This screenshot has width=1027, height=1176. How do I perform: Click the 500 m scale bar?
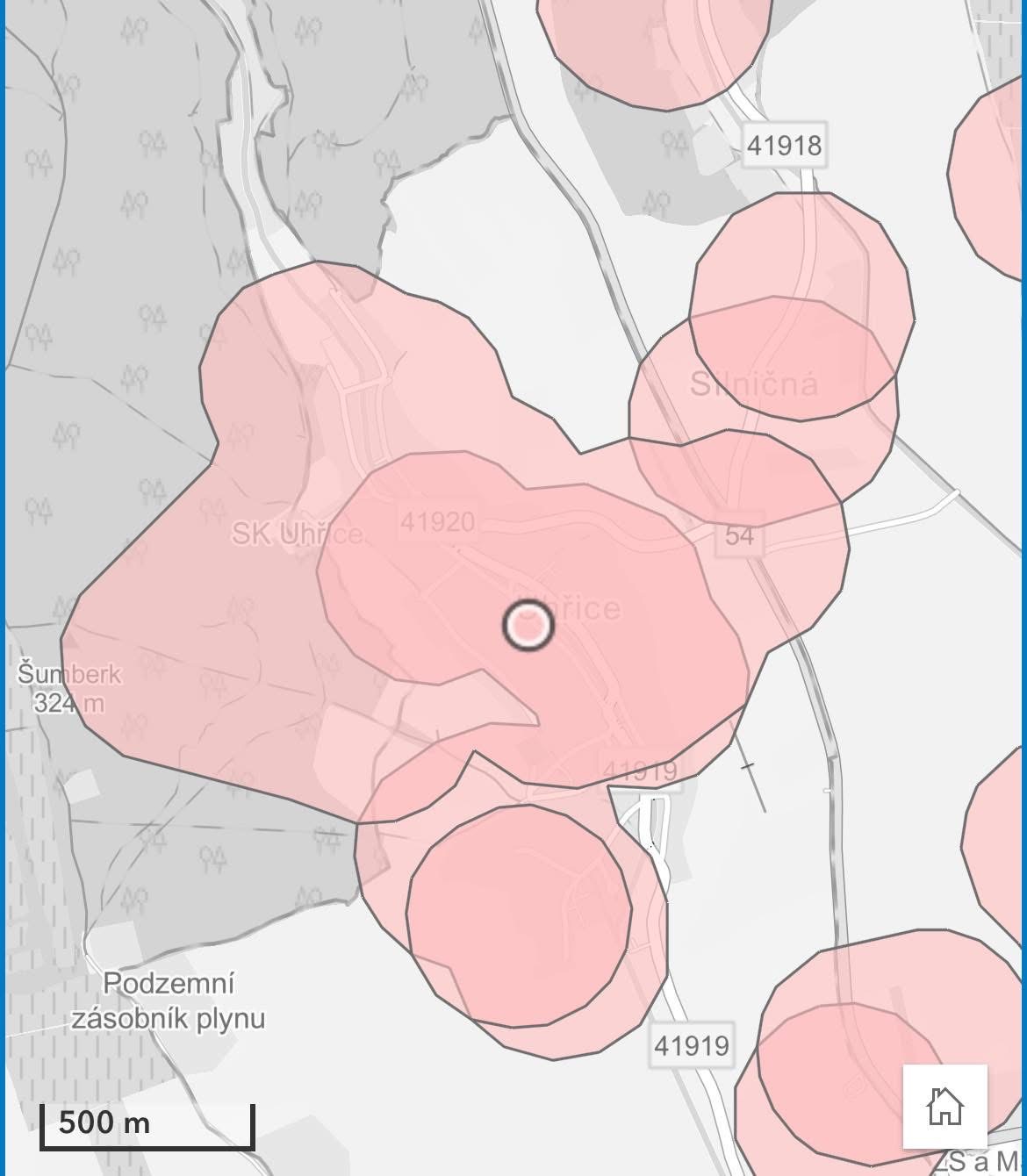tap(147, 1124)
